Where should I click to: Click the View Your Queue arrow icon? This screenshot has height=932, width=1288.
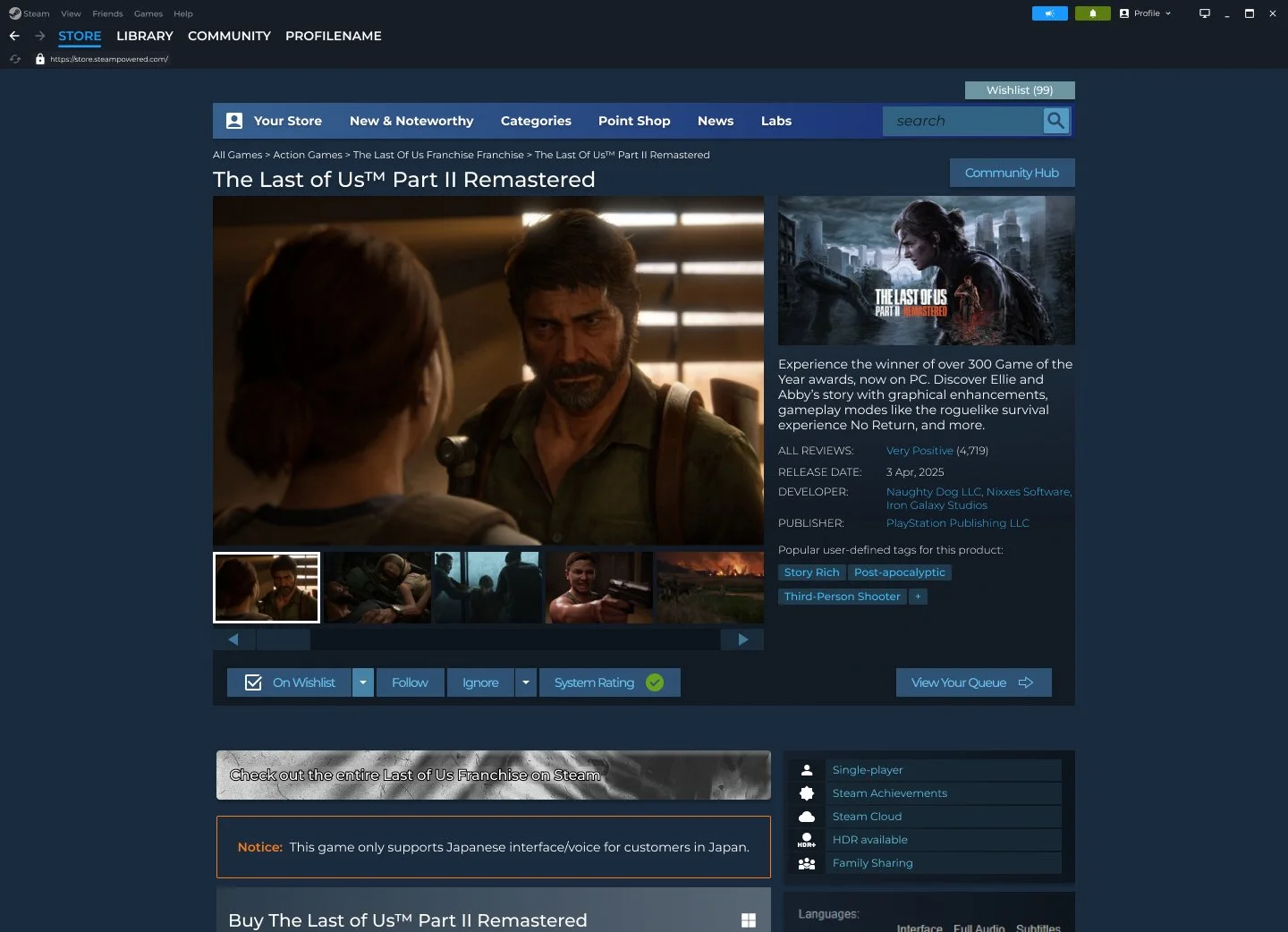(x=1026, y=682)
